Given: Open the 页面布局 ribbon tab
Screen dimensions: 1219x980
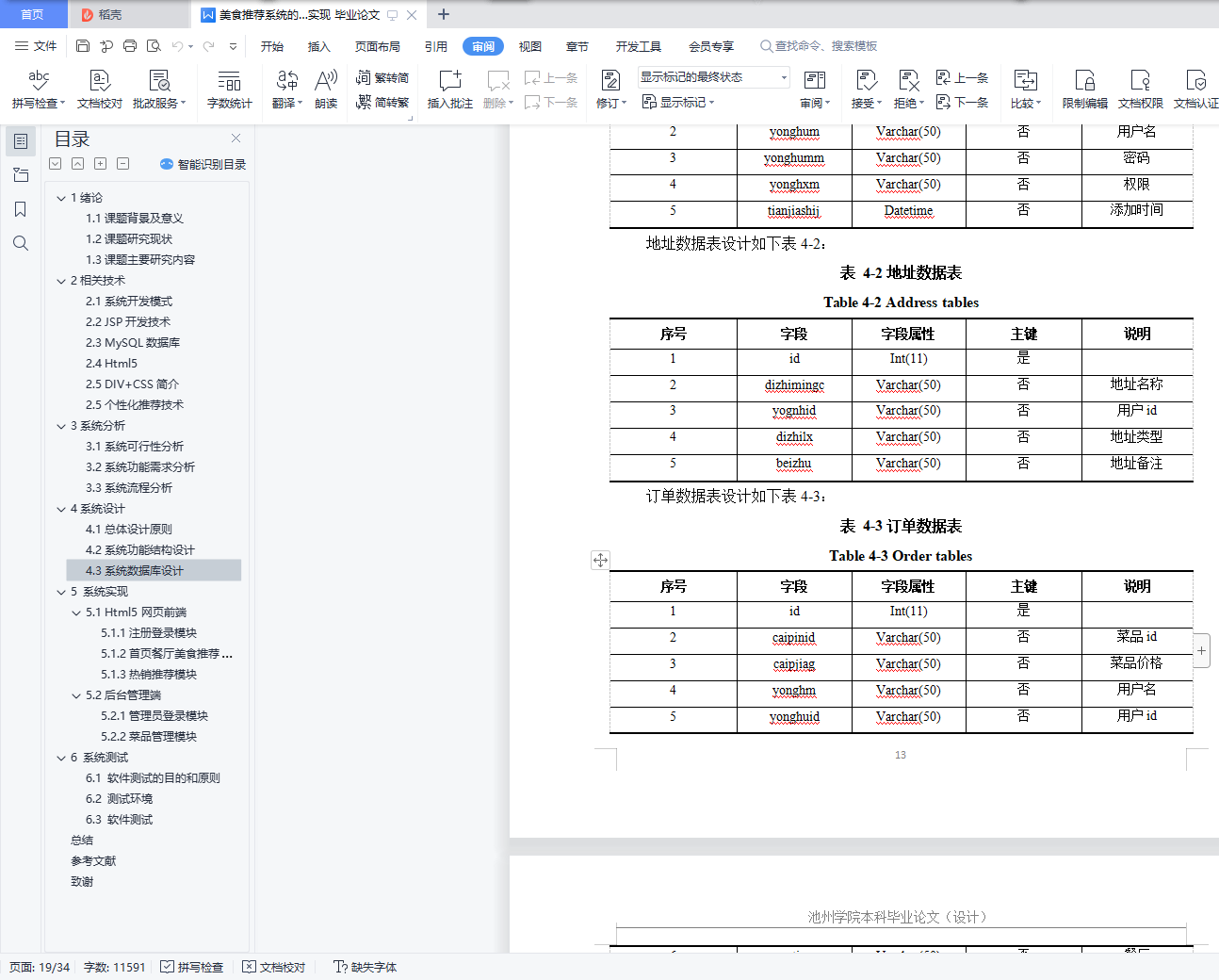Looking at the screenshot, I should pos(378,46).
